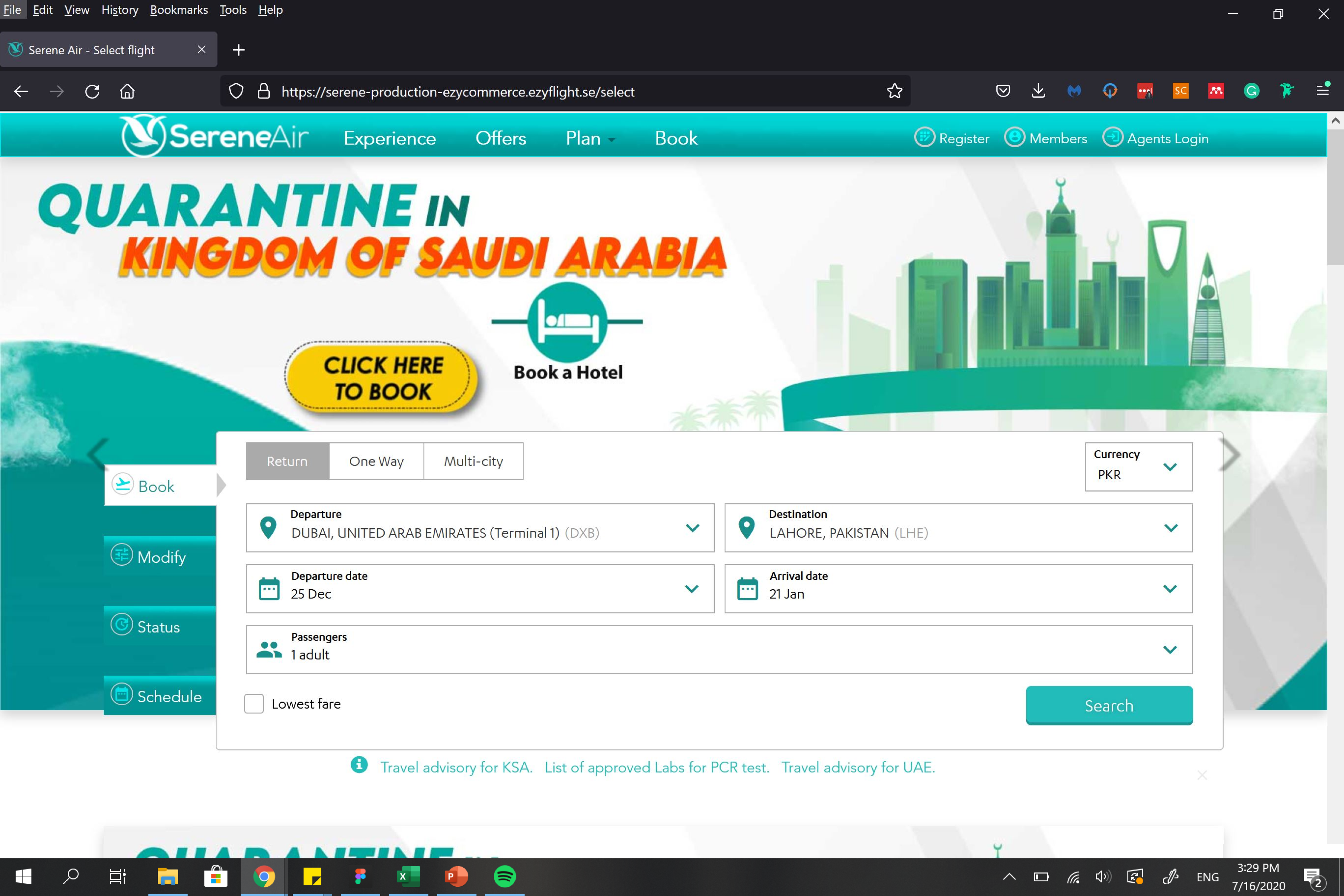Viewport: 1344px width, 896px height.
Task: Open the View menu
Action: pyautogui.click(x=76, y=10)
